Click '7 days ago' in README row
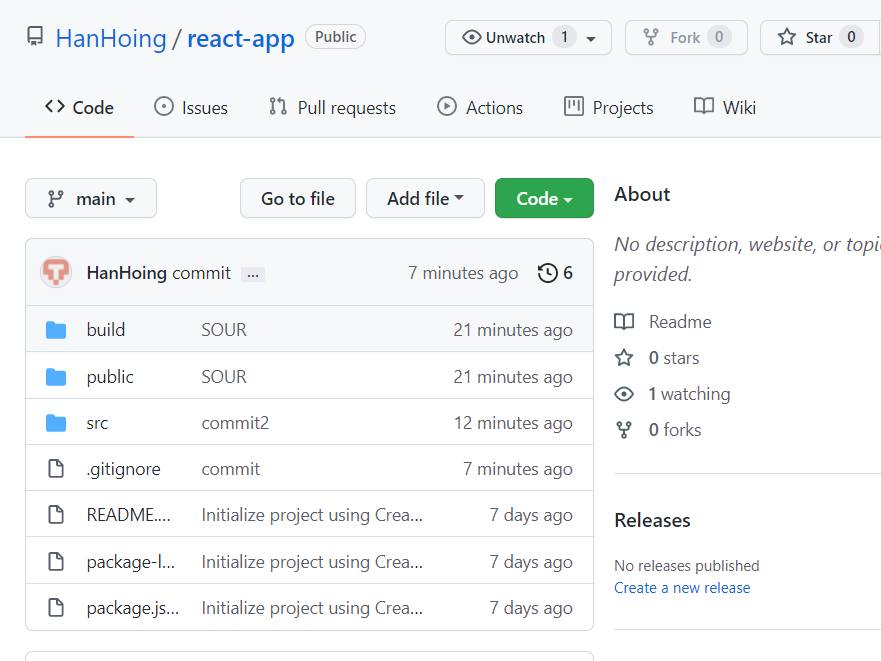Viewport: 881px width, 661px height. click(x=531, y=515)
